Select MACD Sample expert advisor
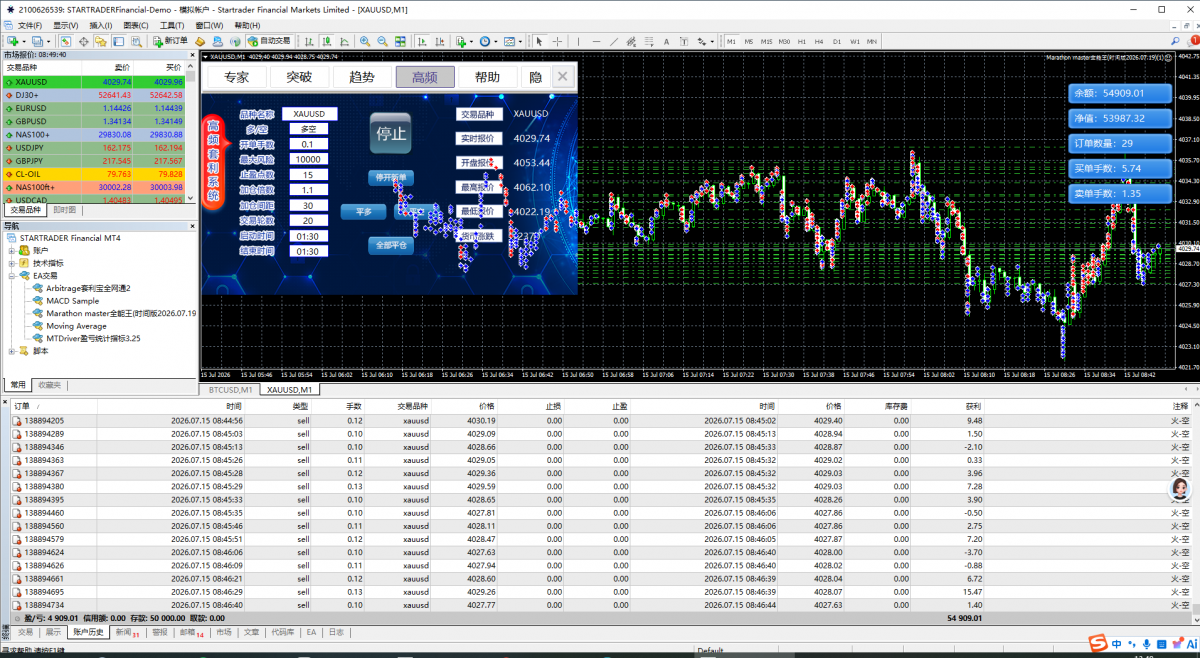The height and width of the screenshot is (658, 1200). pyautogui.click(x=72, y=300)
